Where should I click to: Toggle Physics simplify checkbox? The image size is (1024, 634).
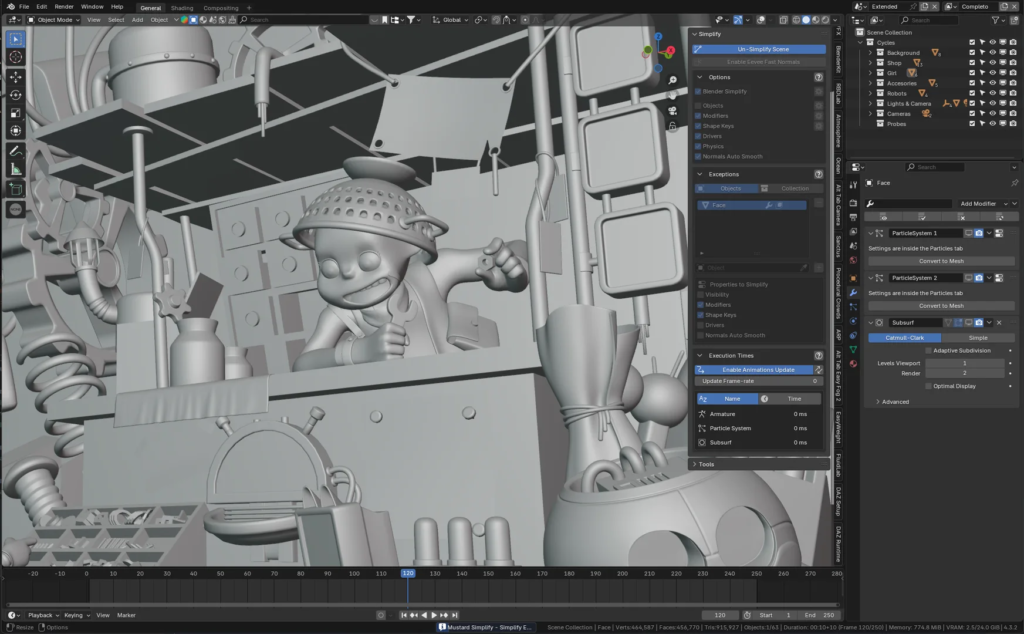point(698,146)
